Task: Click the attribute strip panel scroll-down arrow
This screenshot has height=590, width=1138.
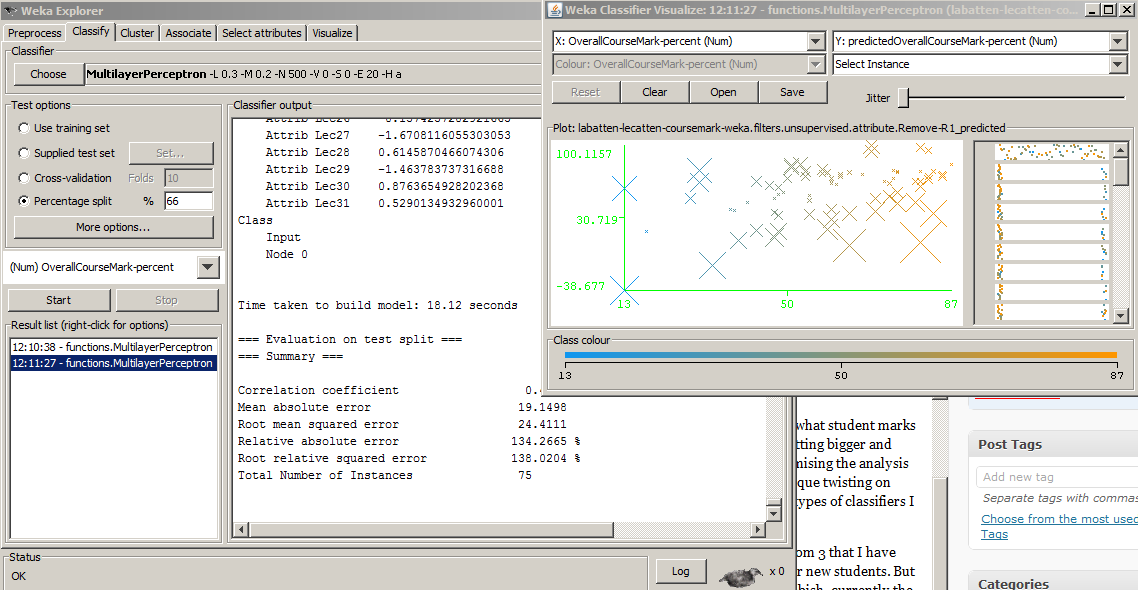Action: coord(1121,316)
